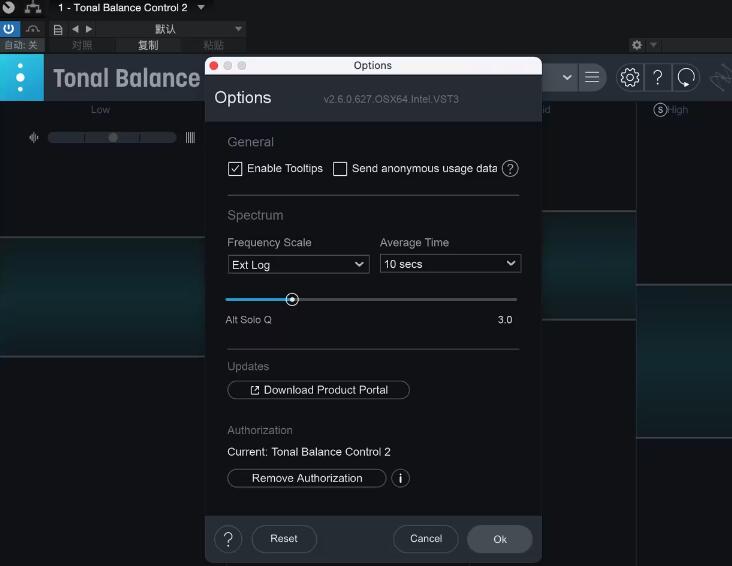Click Remove Authorization button

(307, 478)
